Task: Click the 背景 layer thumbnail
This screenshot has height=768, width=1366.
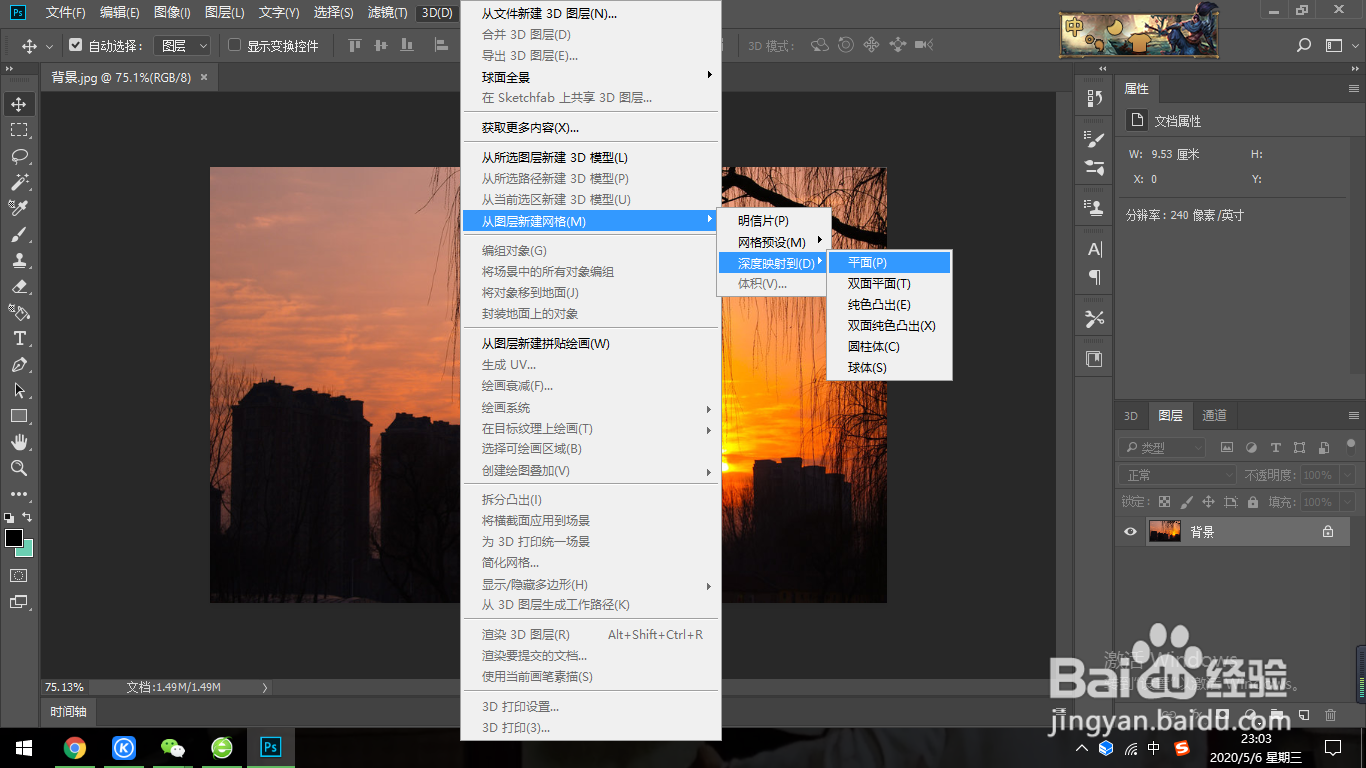Action: pos(1165,532)
